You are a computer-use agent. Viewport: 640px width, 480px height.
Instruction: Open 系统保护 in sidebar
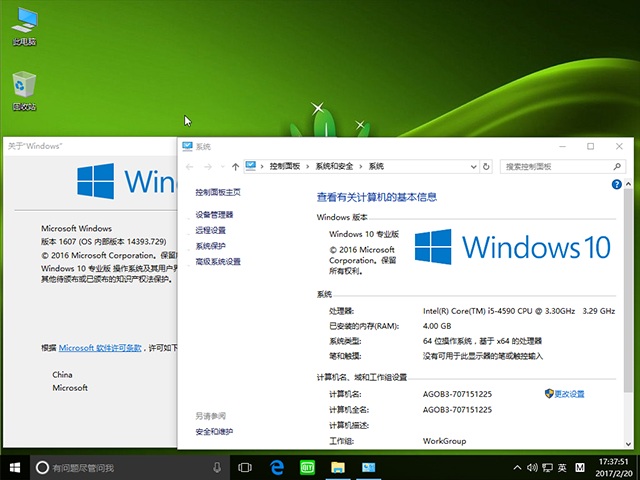210,246
